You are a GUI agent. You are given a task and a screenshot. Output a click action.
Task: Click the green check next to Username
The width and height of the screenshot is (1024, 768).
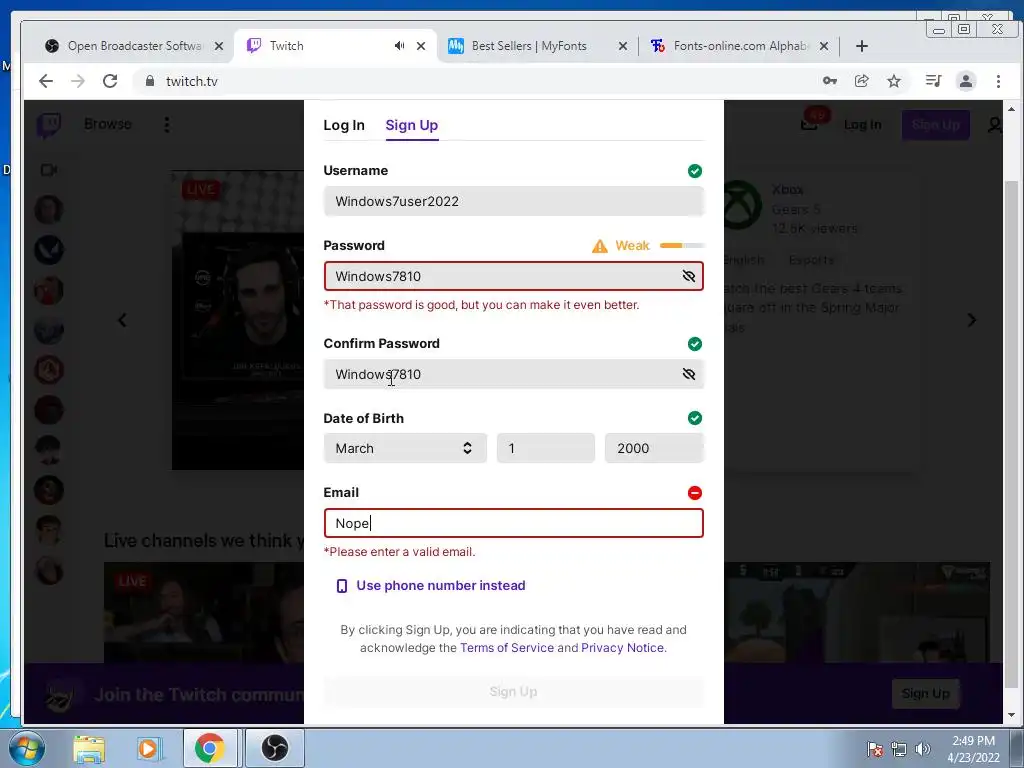[695, 171]
